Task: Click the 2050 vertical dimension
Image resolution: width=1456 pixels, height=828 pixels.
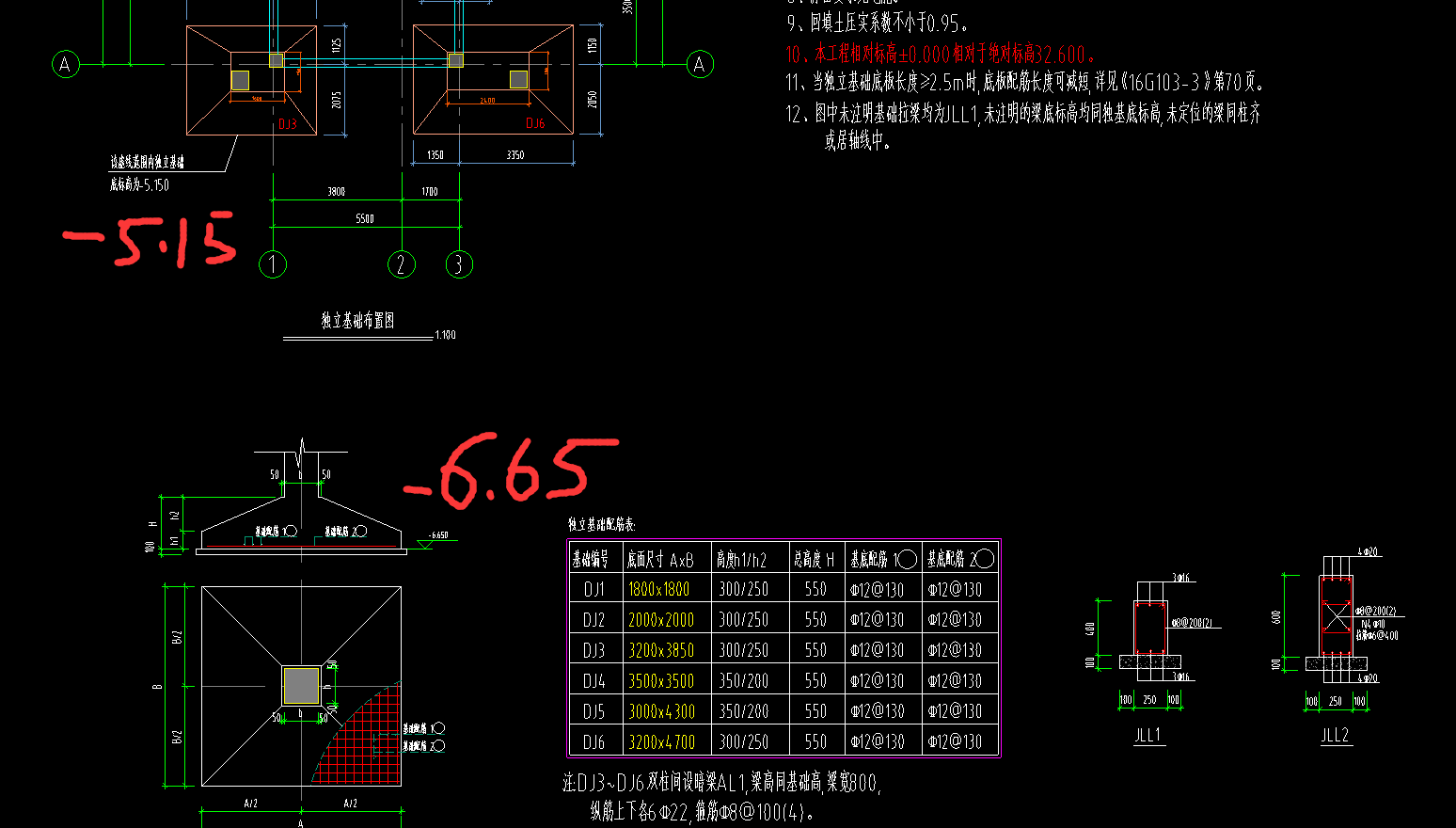Action: click(593, 99)
